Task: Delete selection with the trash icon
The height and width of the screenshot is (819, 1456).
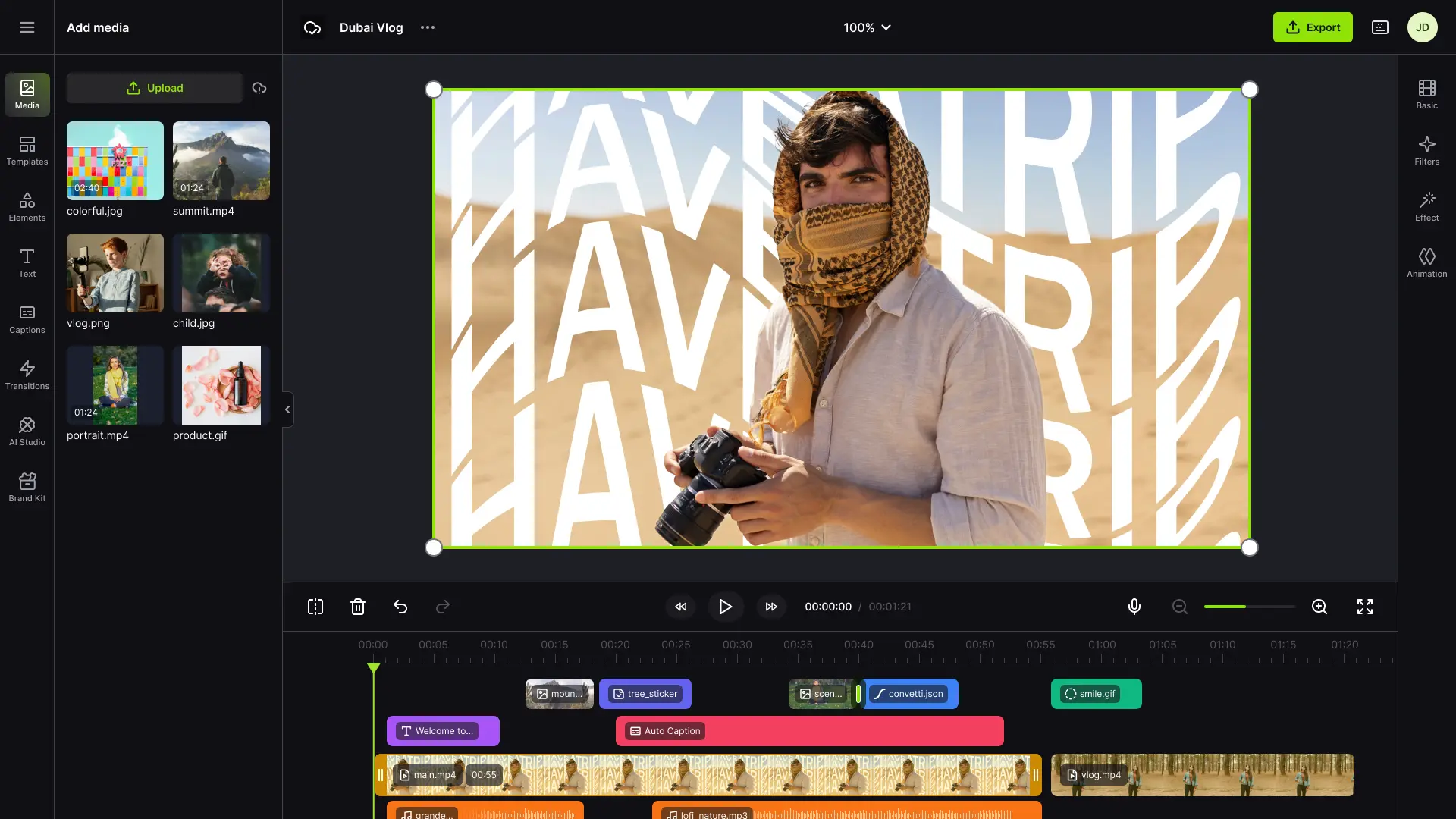Action: click(358, 607)
